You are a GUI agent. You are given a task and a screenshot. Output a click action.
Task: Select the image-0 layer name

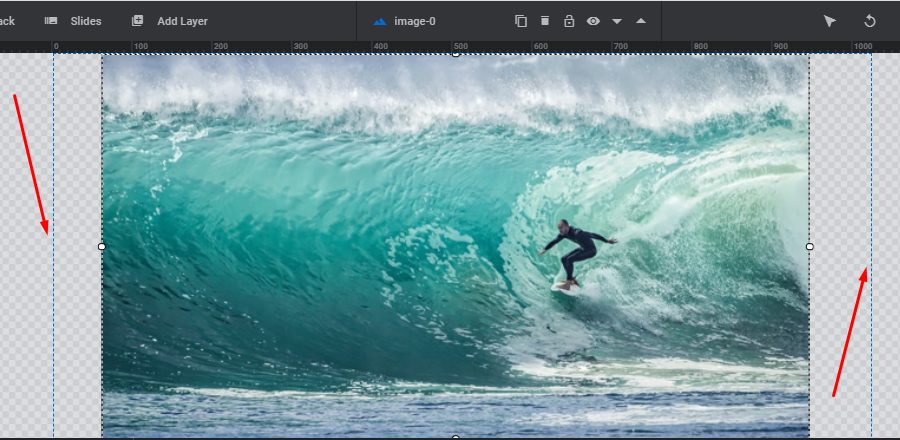(x=415, y=21)
